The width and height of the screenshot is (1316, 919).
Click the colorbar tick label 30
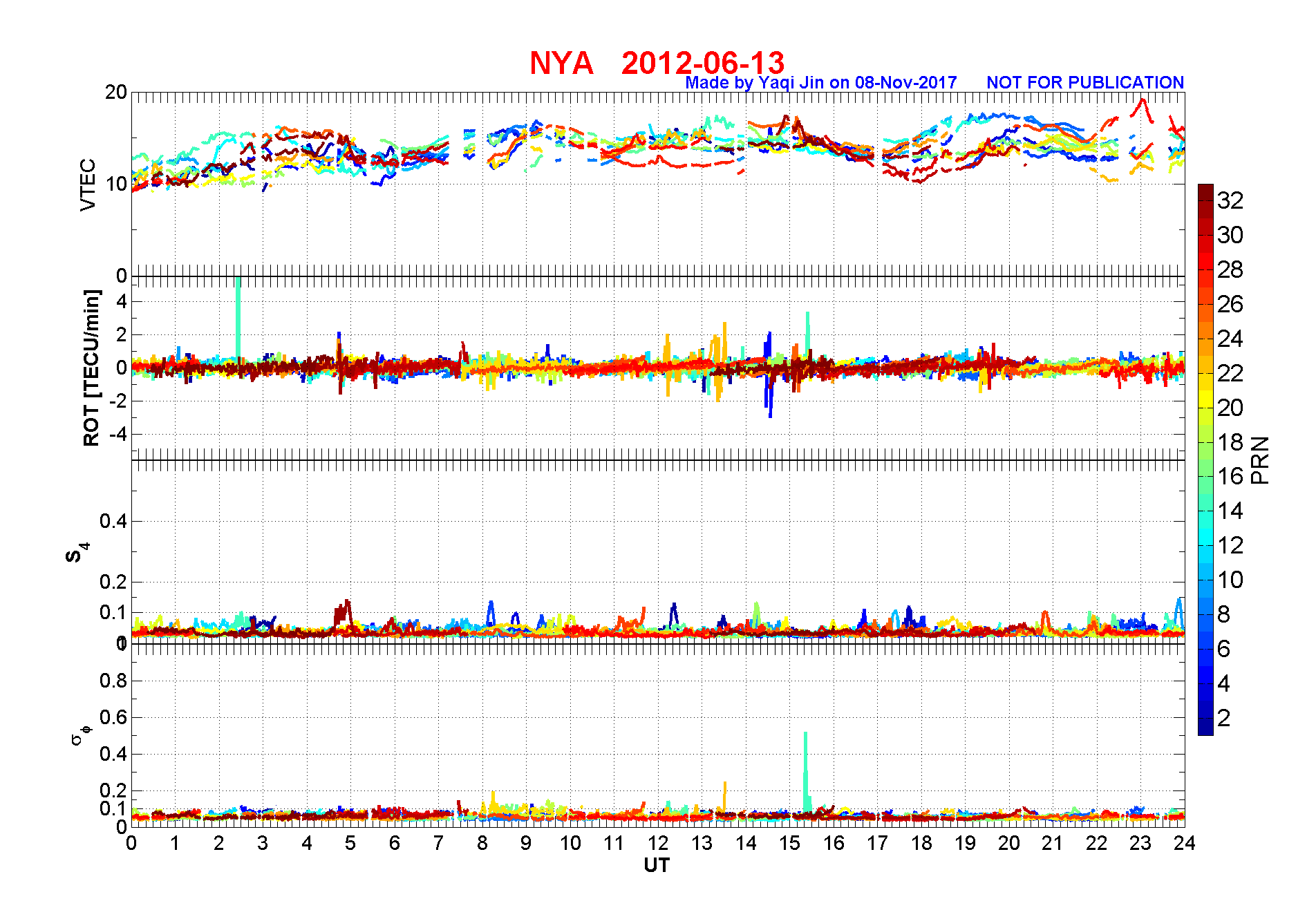(x=1230, y=235)
